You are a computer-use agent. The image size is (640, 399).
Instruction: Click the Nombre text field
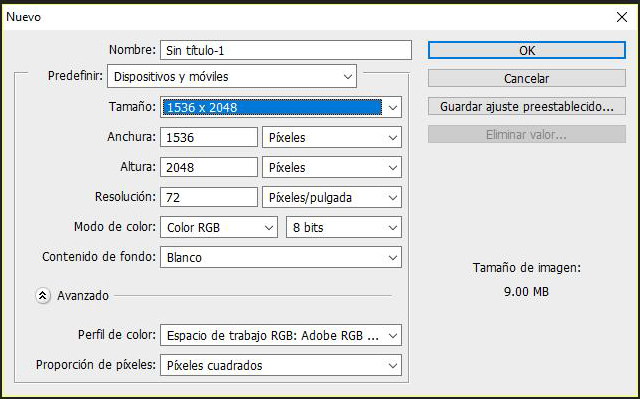click(x=286, y=50)
